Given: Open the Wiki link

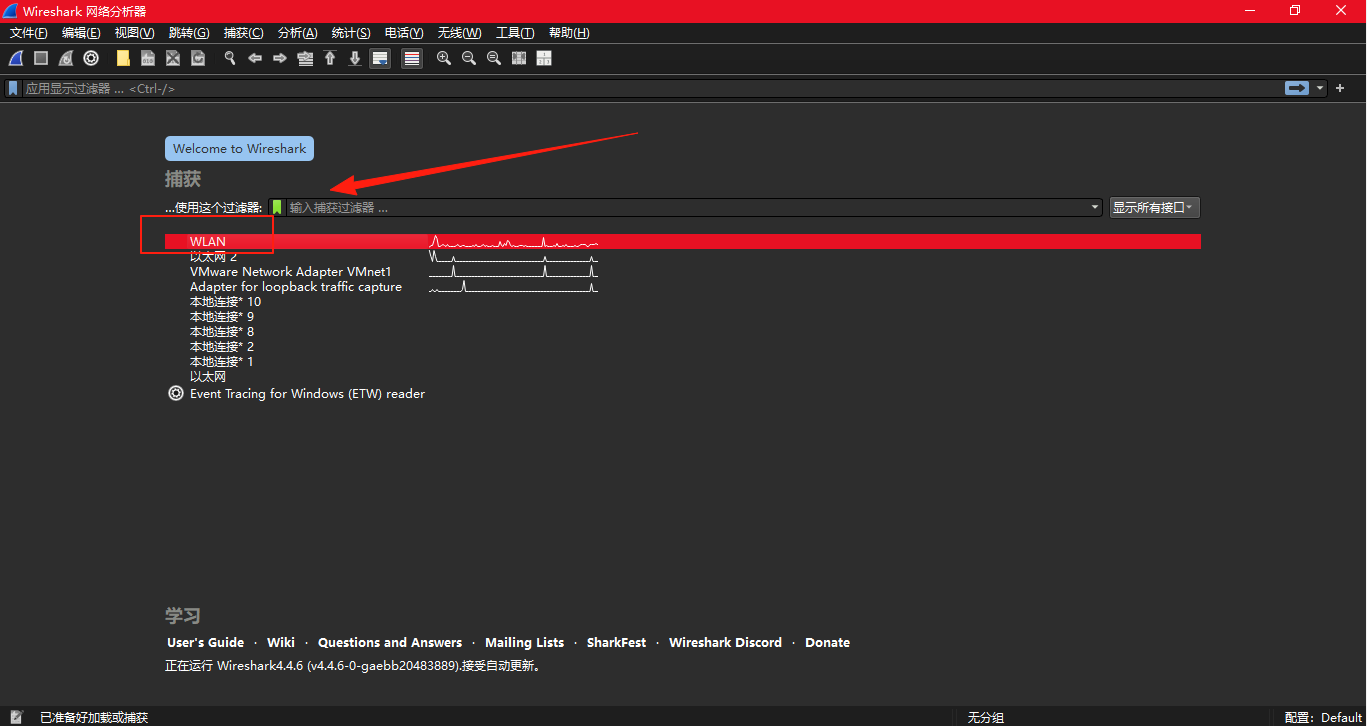Looking at the screenshot, I should pos(281,643).
